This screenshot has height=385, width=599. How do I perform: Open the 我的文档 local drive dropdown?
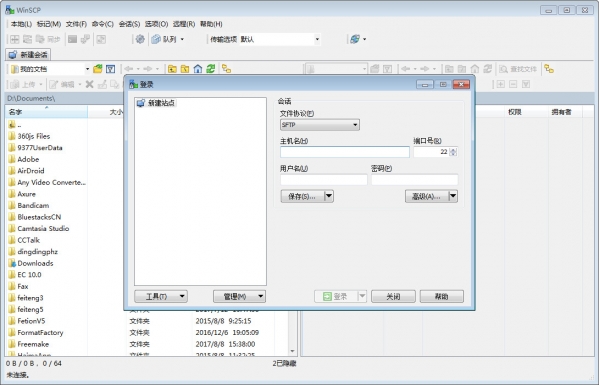pyautogui.click(x=87, y=69)
